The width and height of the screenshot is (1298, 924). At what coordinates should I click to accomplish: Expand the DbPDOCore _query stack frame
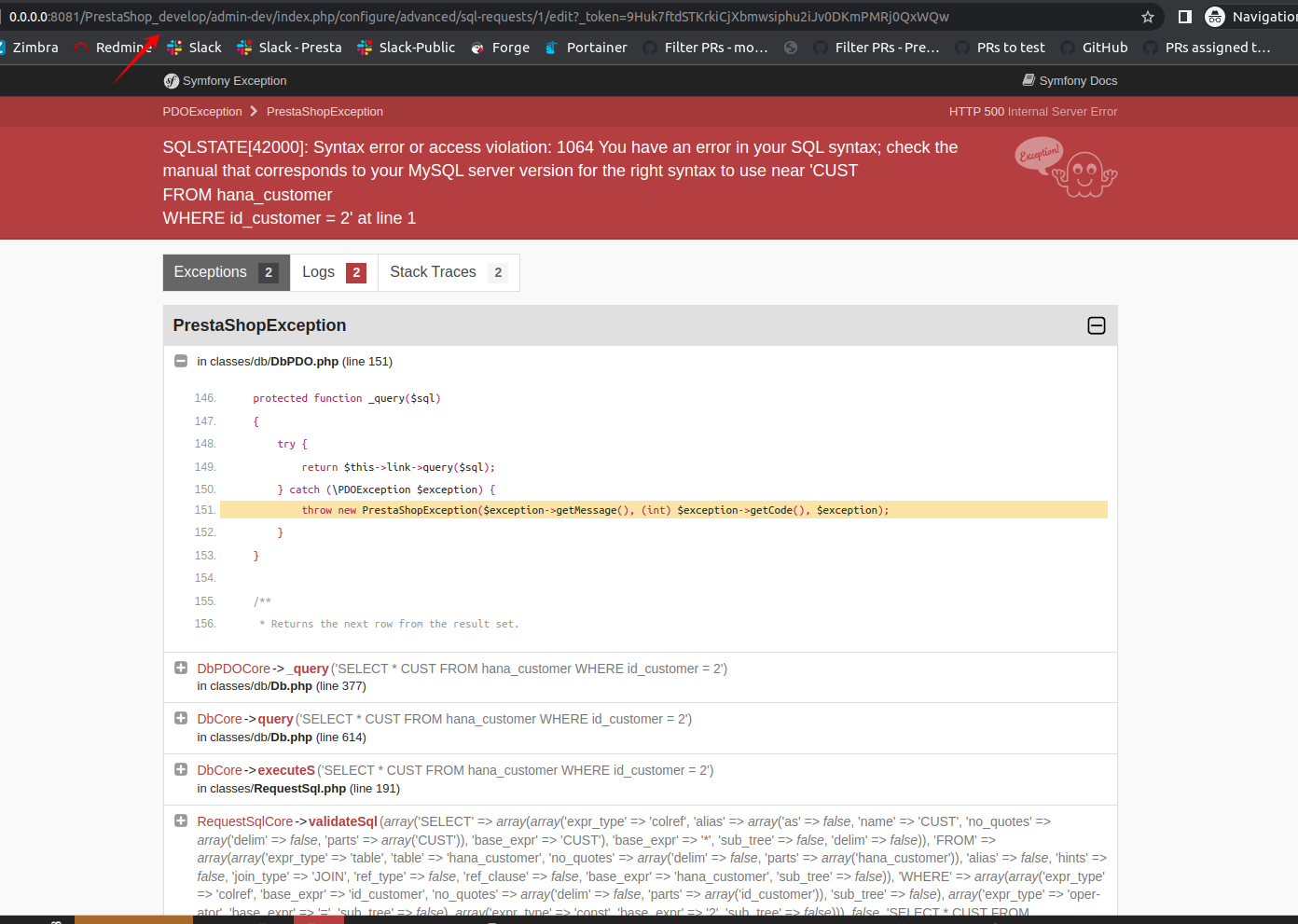point(180,667)
